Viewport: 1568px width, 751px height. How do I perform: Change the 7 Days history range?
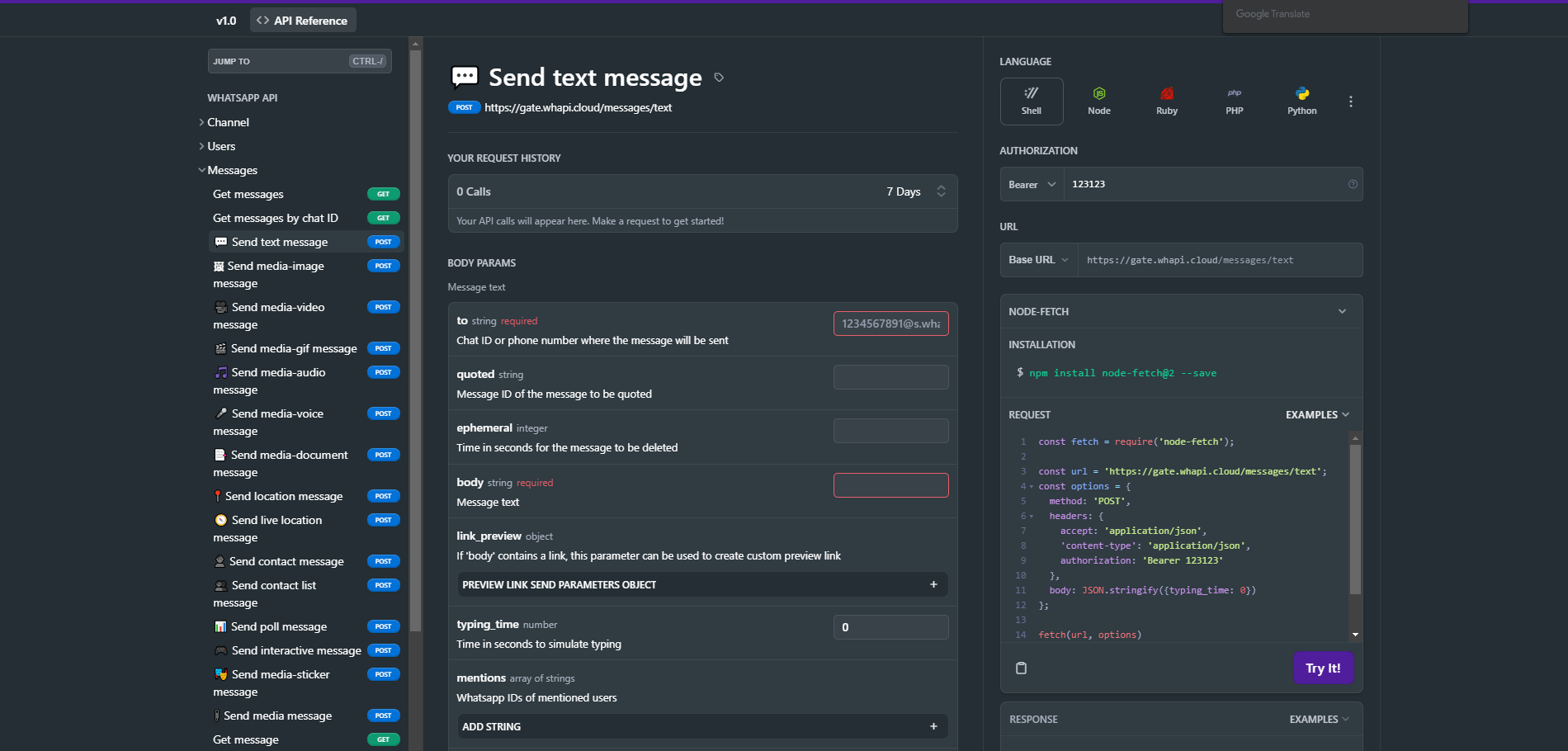915,191
